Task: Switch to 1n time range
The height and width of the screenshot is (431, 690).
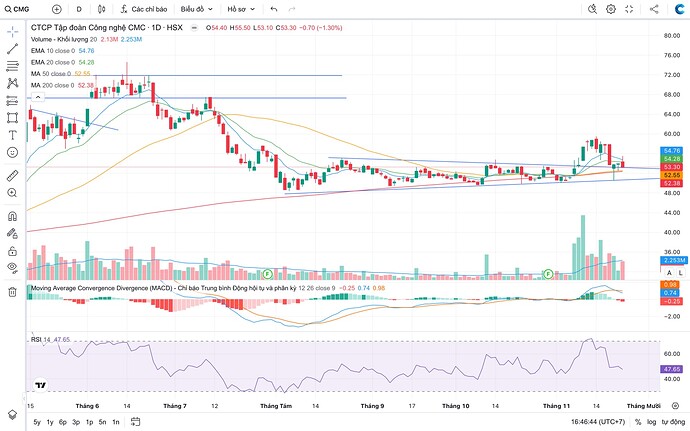Action: pyautogui.click(x=116, y=422)
